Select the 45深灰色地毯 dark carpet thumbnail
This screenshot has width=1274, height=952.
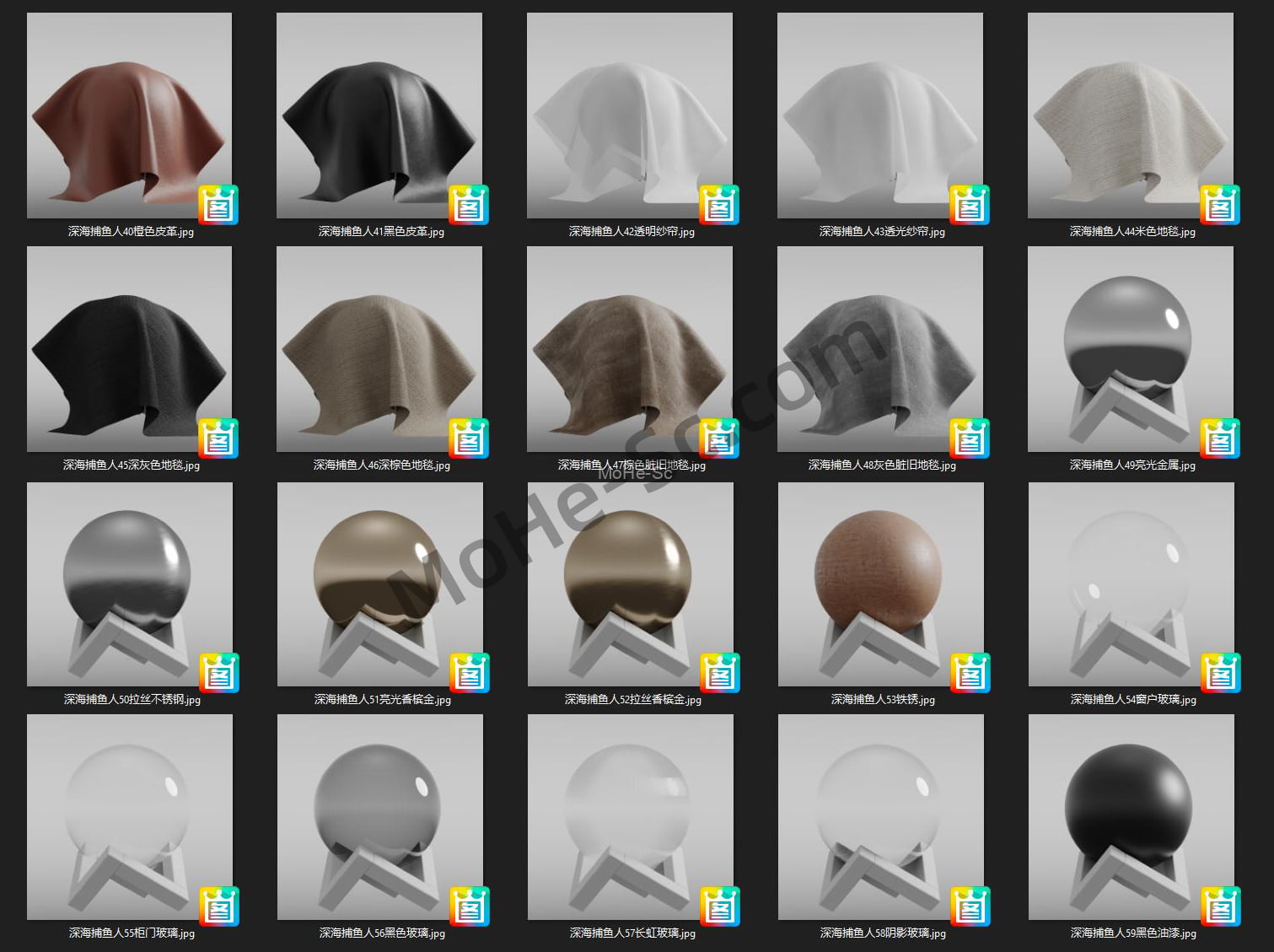point(129,349)
